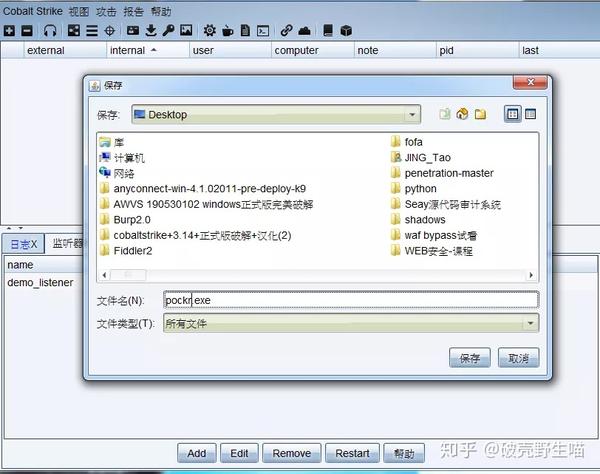Image resolution: width=600 pixels, height=474 pixels.
Task: Select the cobaltstrike+3.14 folder
Action: pos(196,235)
